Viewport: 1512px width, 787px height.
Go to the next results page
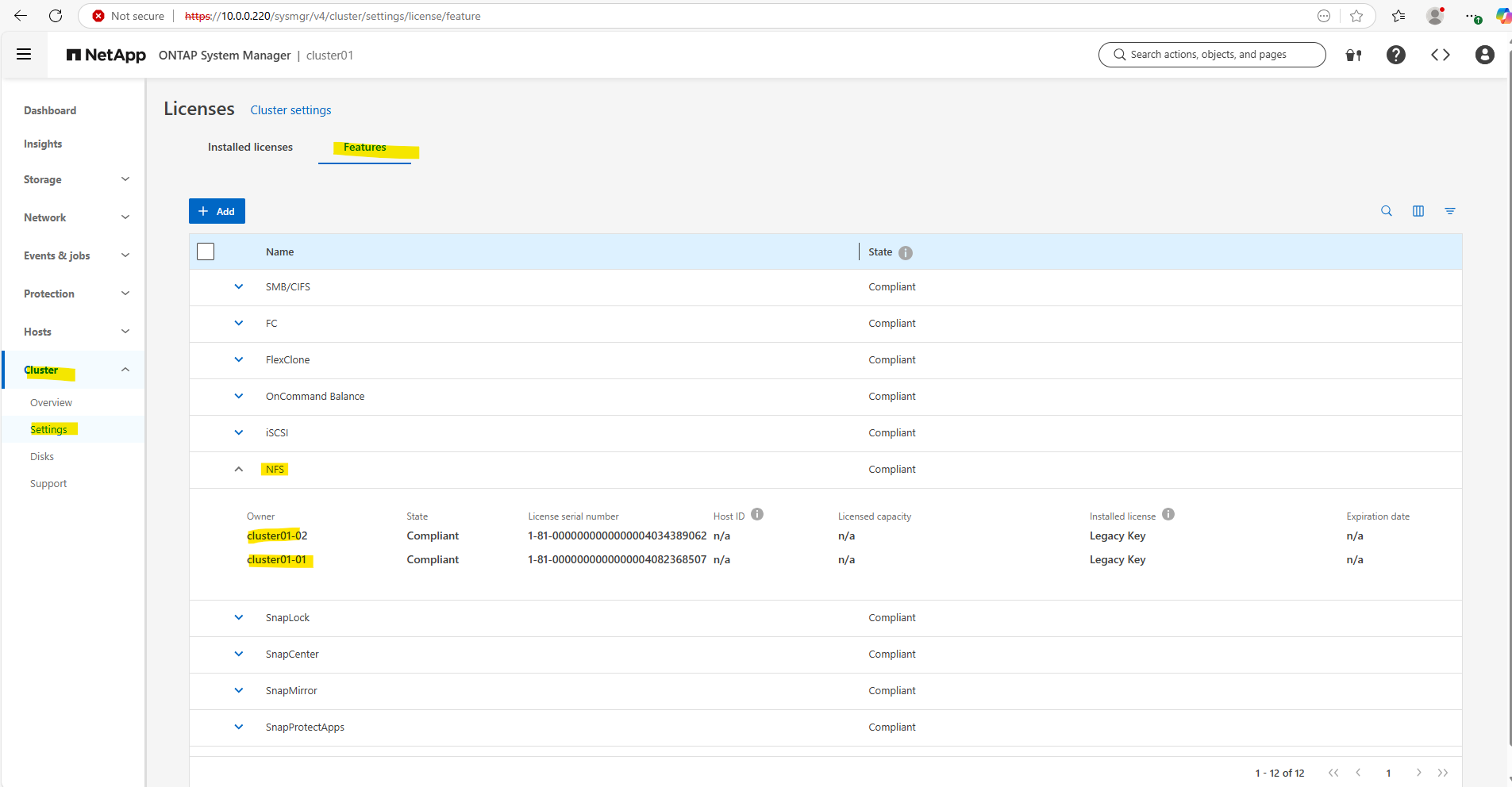tap(1418, 773)
